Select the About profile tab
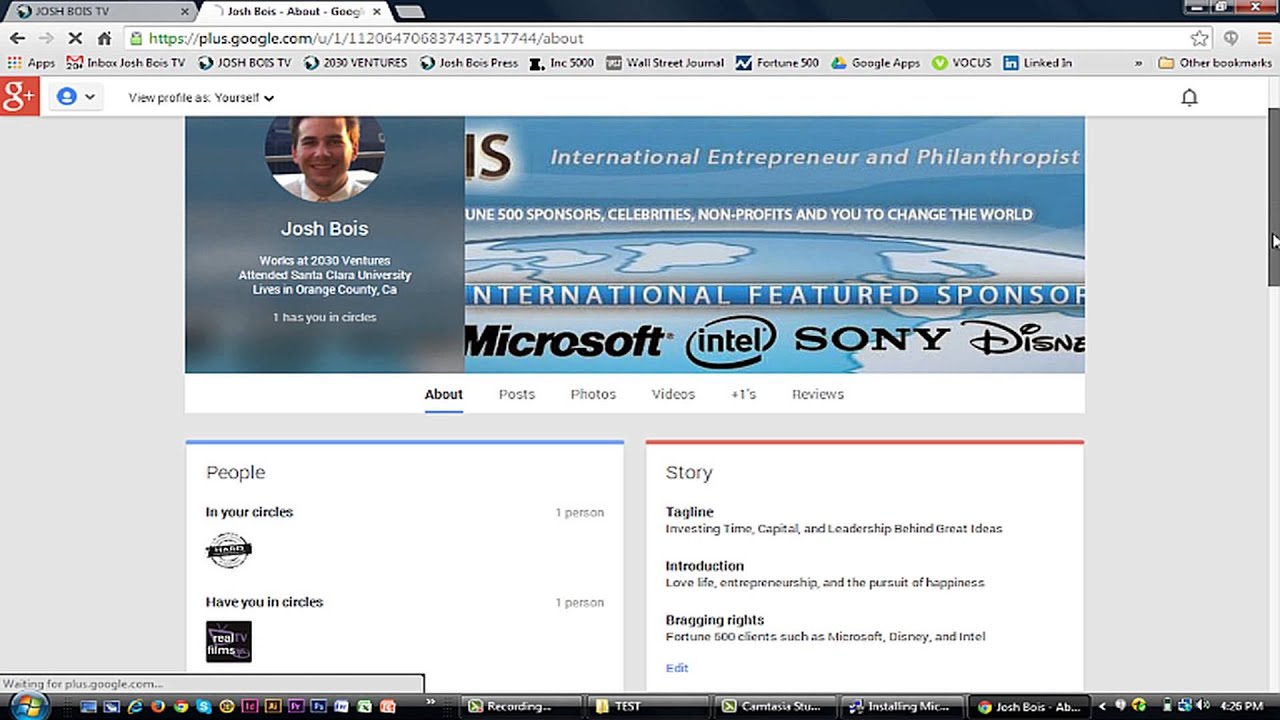1280x720 pixels. pos(443,394)
